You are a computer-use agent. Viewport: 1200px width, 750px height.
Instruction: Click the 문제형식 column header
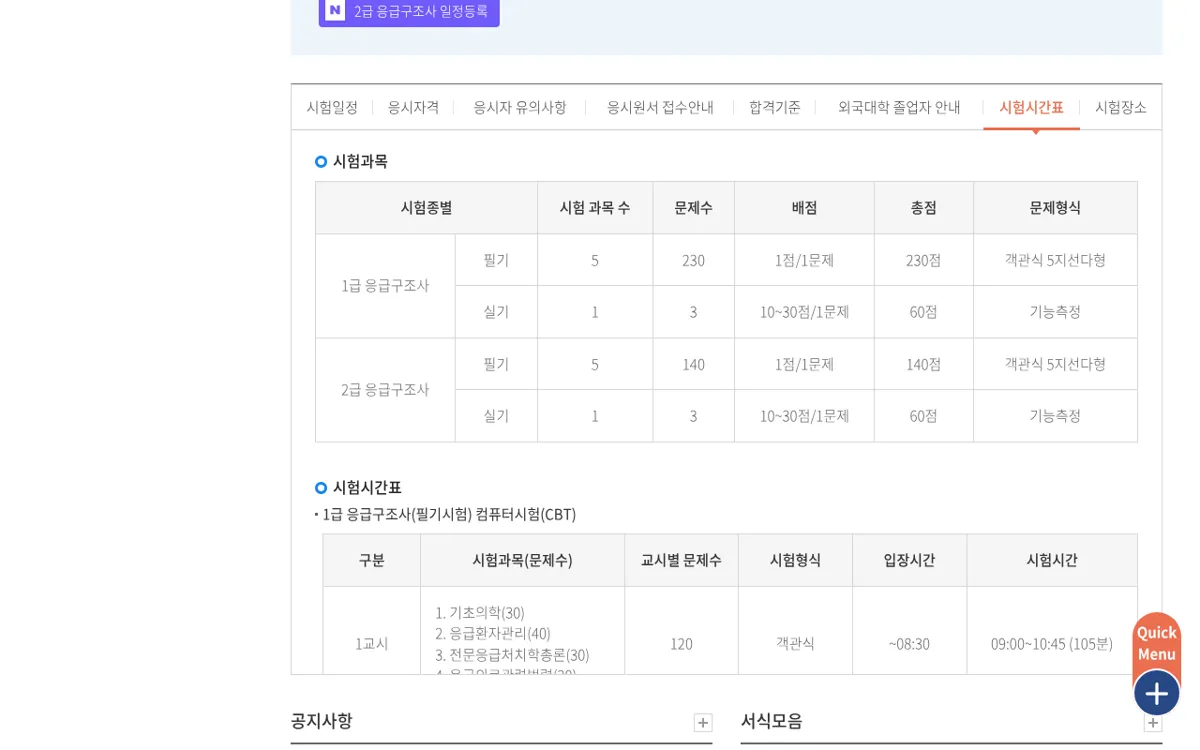coord(1055,208)
